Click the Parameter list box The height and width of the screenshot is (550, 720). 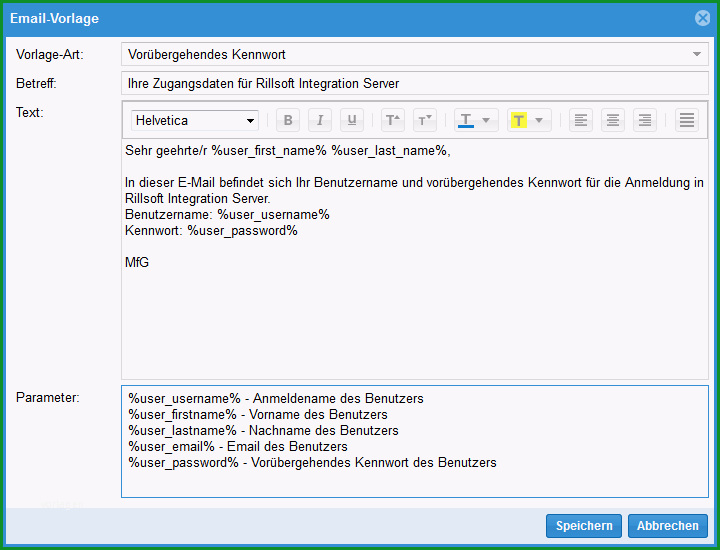[415, 441]
